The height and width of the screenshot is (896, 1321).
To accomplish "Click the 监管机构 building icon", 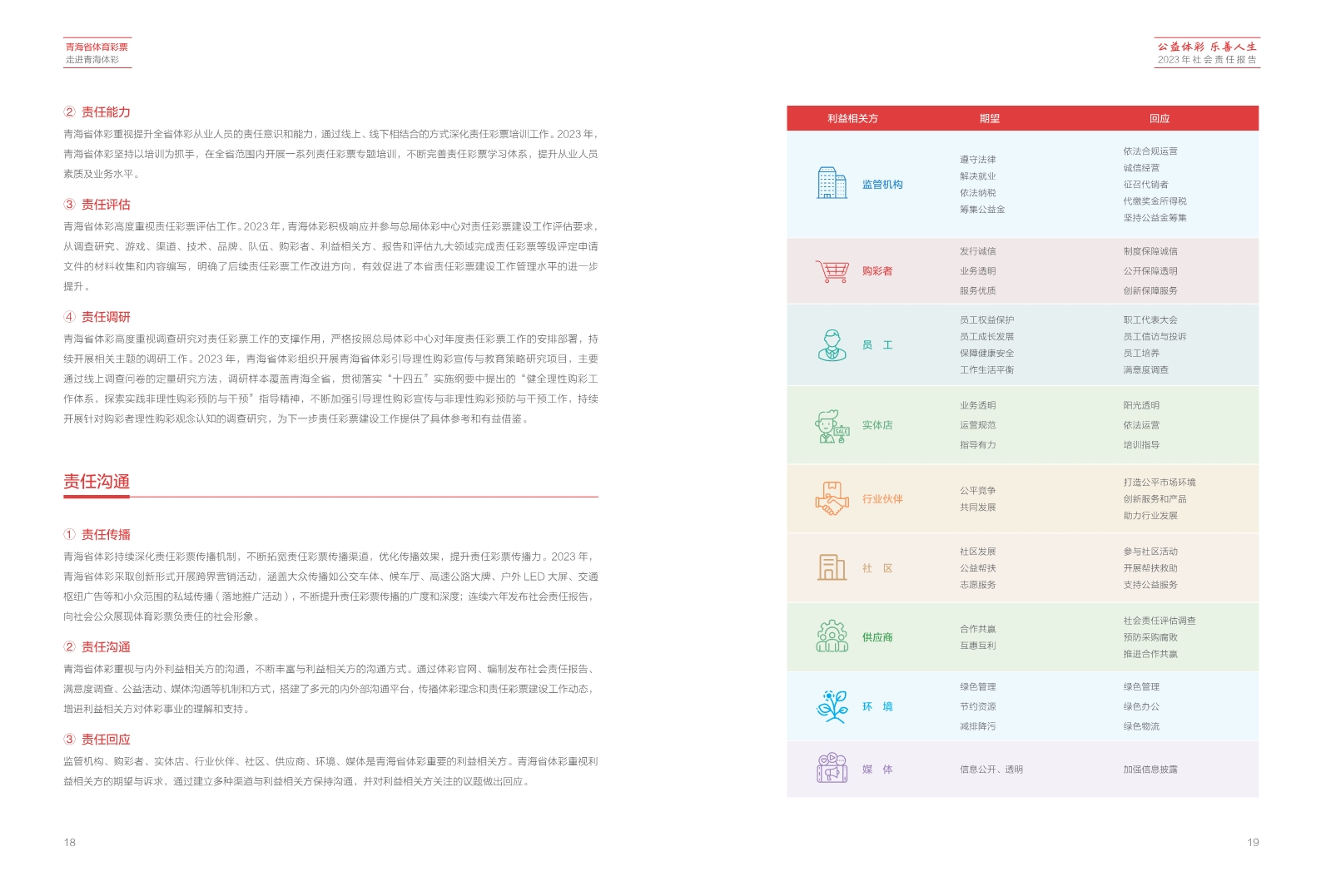I will pos(832,184).
